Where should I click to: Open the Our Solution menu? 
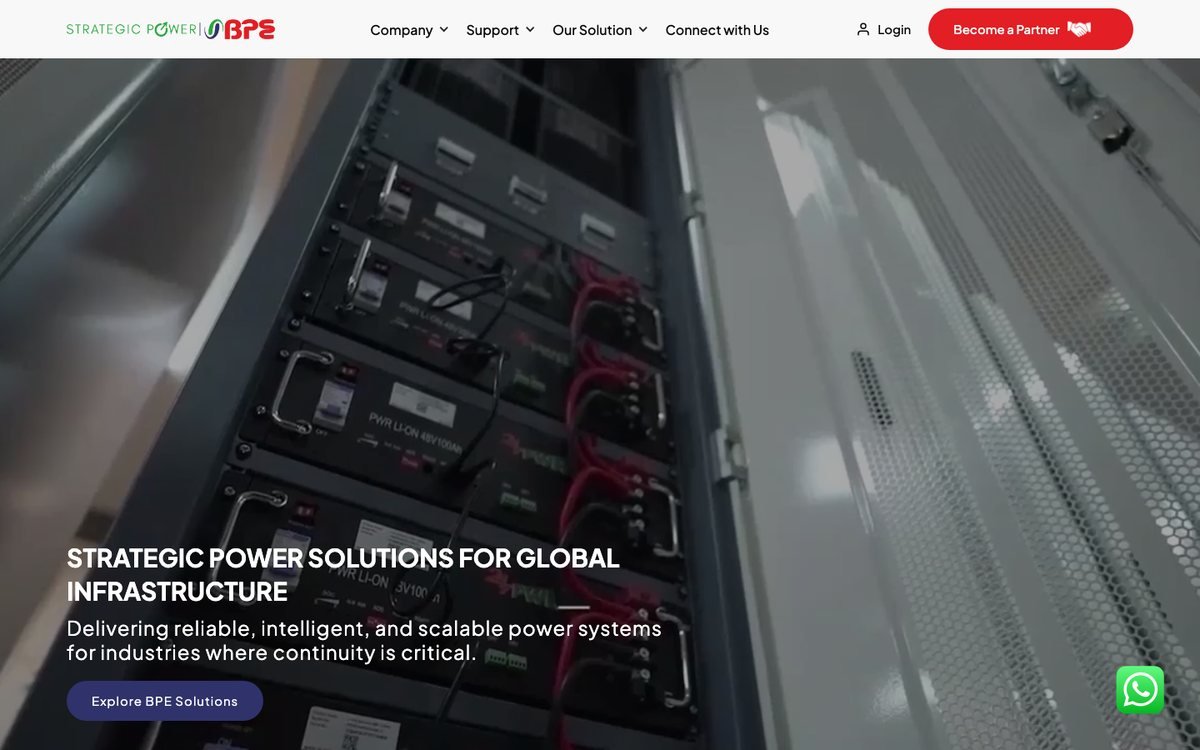click(x=600, y=30)
